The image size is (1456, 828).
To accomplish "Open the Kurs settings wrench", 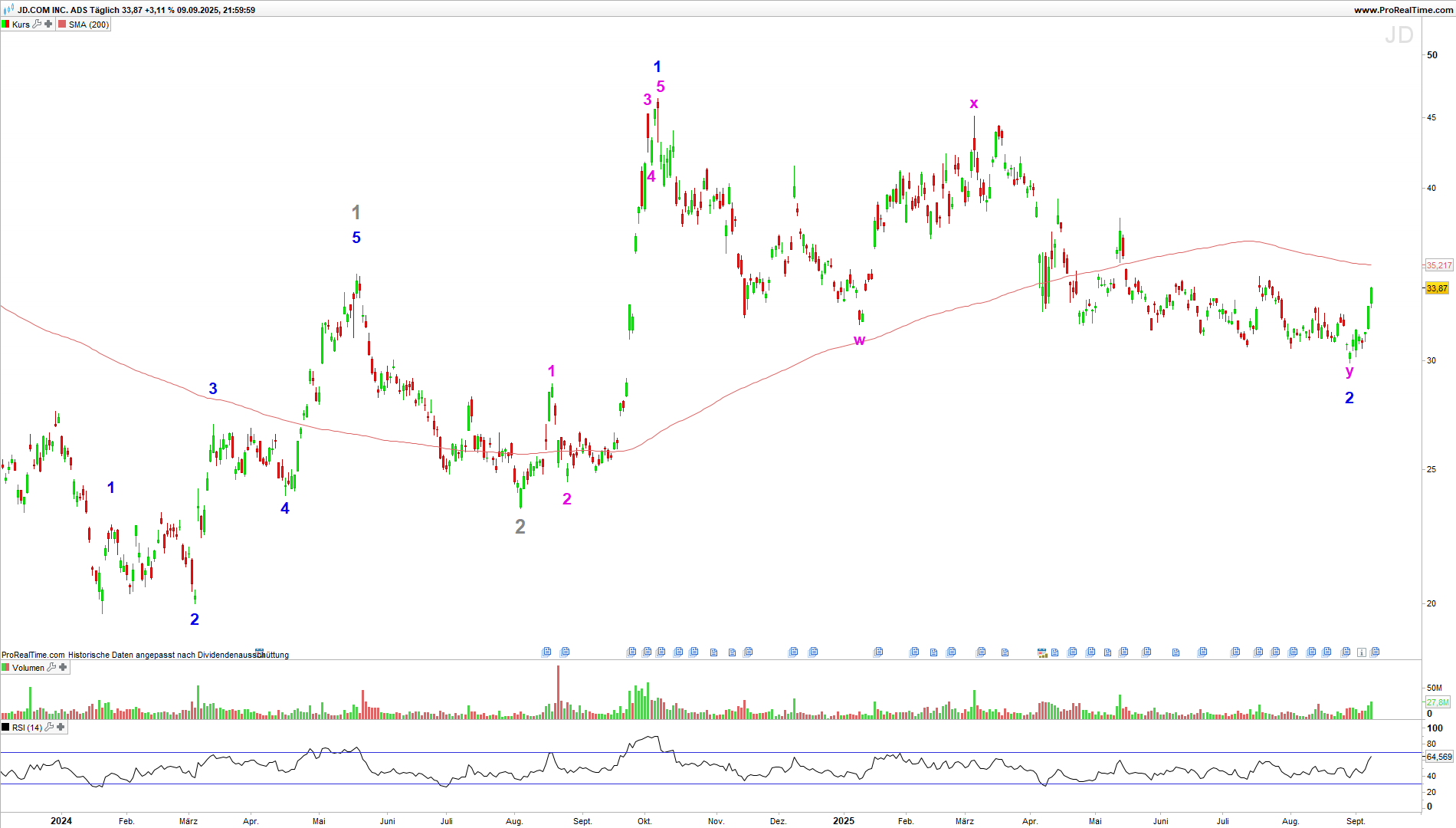I will click(x=37, y=25).
